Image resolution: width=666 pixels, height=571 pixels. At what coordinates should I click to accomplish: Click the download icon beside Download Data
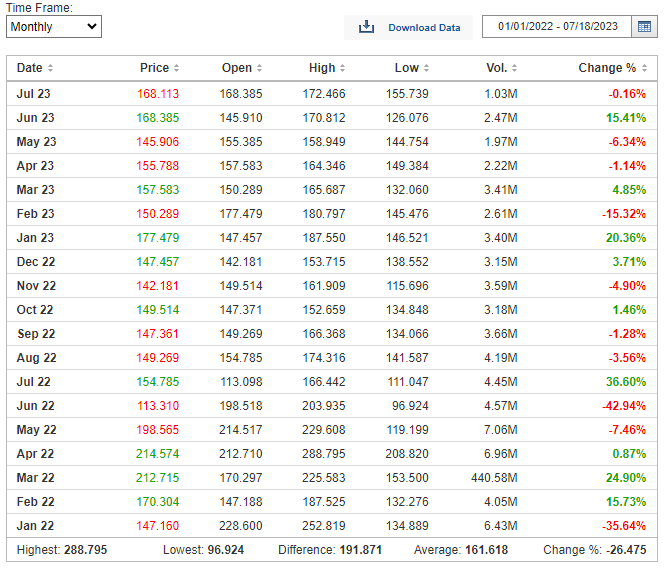coord(366,27)
